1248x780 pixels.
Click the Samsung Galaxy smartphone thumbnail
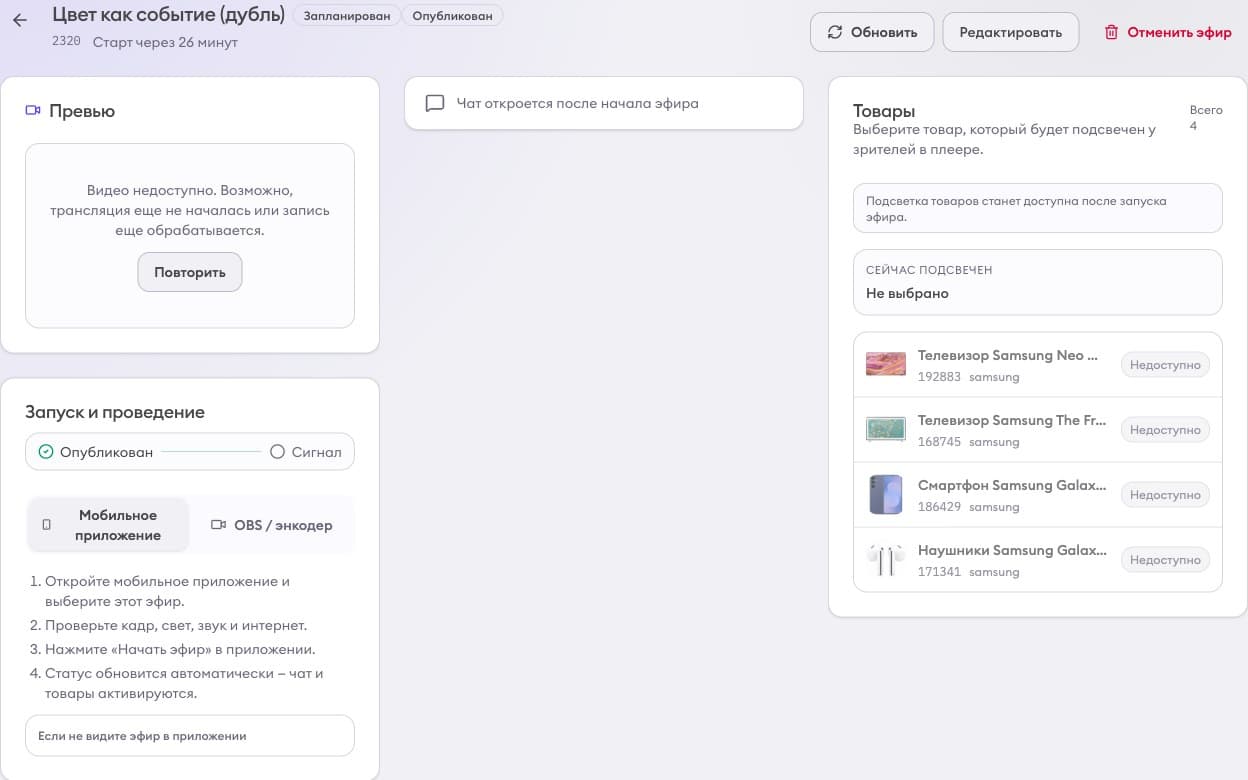(885, 494)
